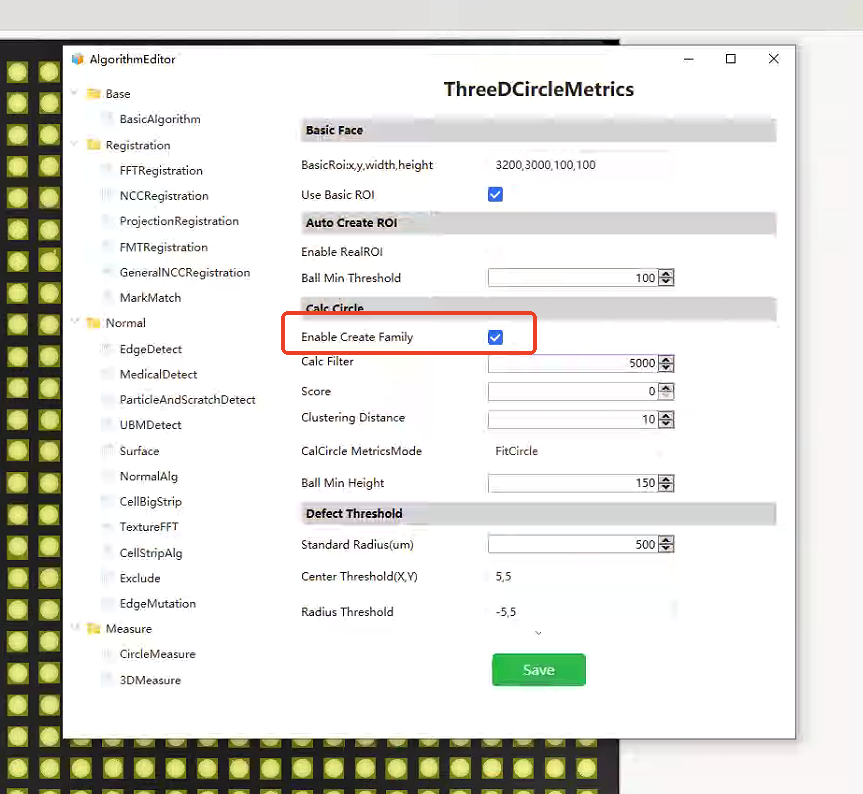Decrease Ball Min Threshold with down arrow
Screen dimensions: 863x794
[666, 281]
